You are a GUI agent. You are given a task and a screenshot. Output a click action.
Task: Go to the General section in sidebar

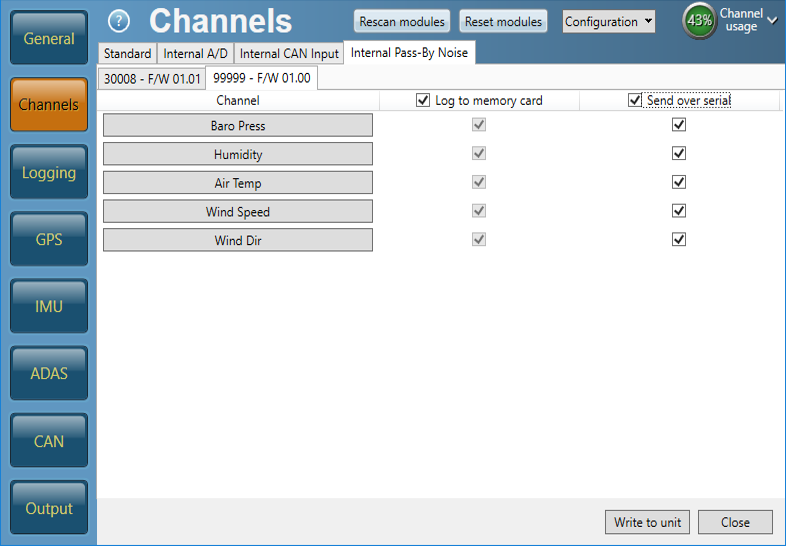49,38
